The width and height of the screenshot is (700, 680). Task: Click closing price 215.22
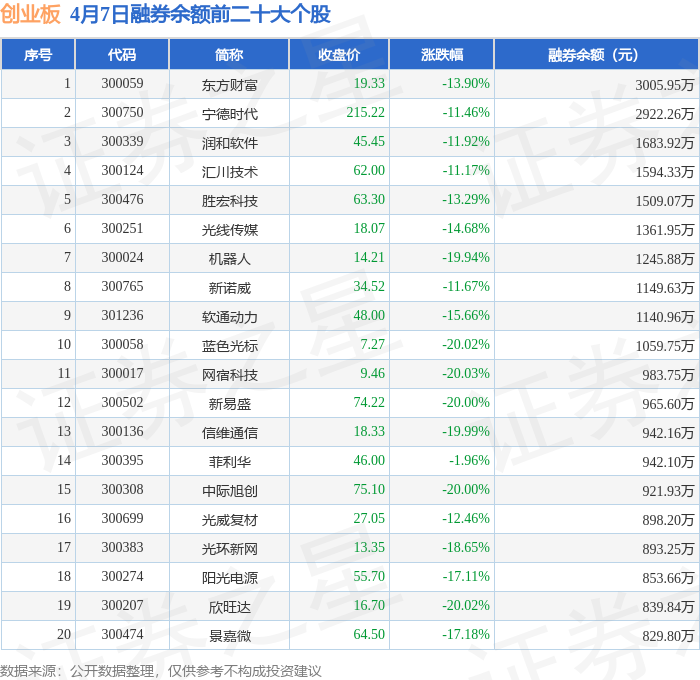point(366,113)
